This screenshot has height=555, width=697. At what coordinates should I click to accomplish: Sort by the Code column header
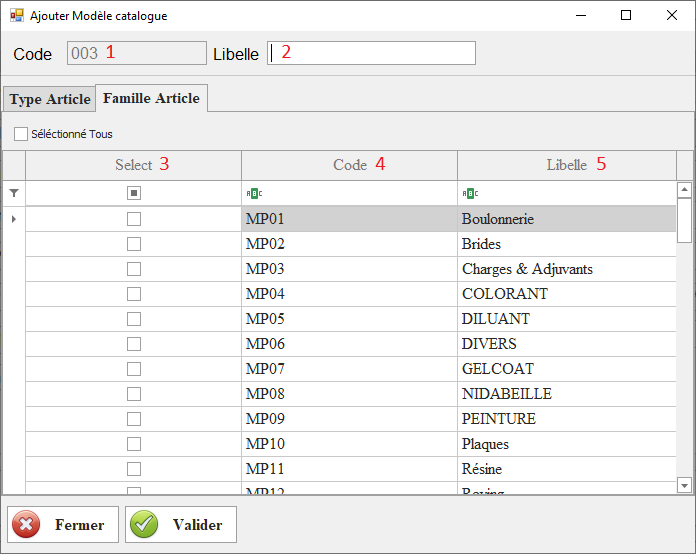pos(349,165)
